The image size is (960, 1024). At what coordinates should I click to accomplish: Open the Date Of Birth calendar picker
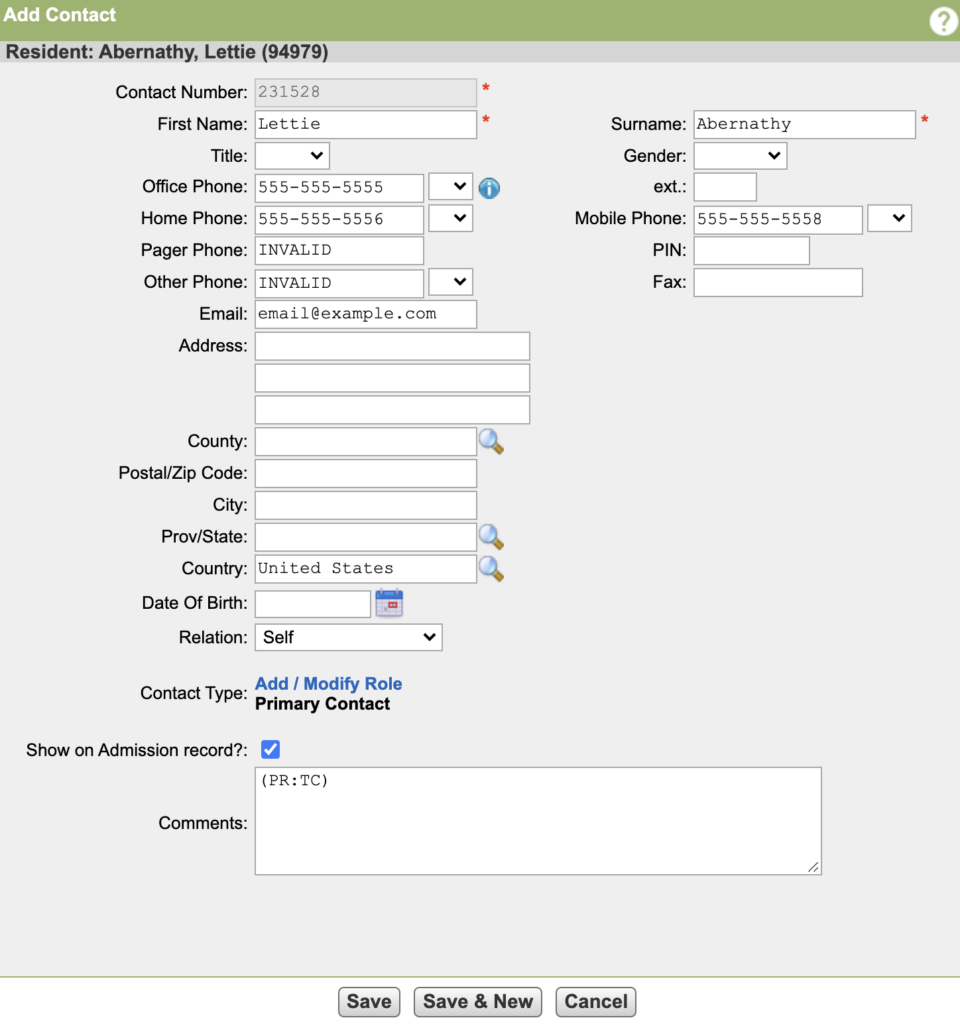click(x=388, y=603)
